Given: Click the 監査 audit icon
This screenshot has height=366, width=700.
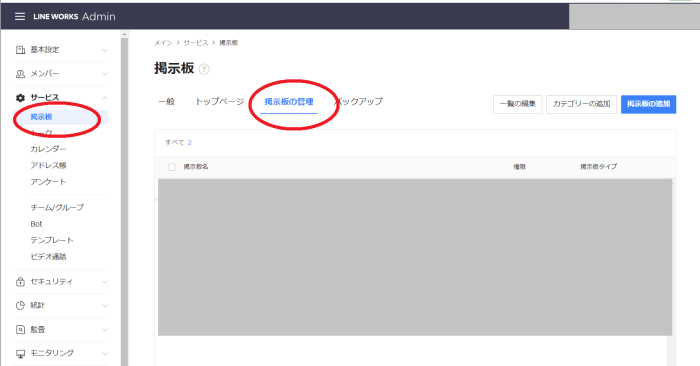Looking at the screenshot, I should (20, 329).
